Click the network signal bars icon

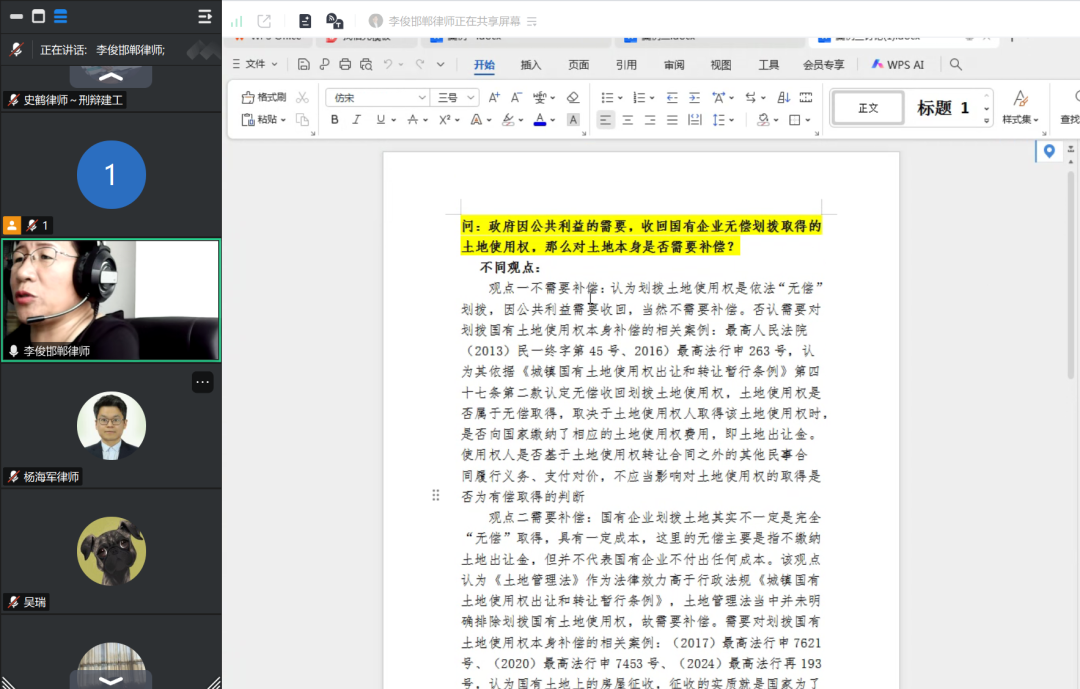click(x=237, y=21)
